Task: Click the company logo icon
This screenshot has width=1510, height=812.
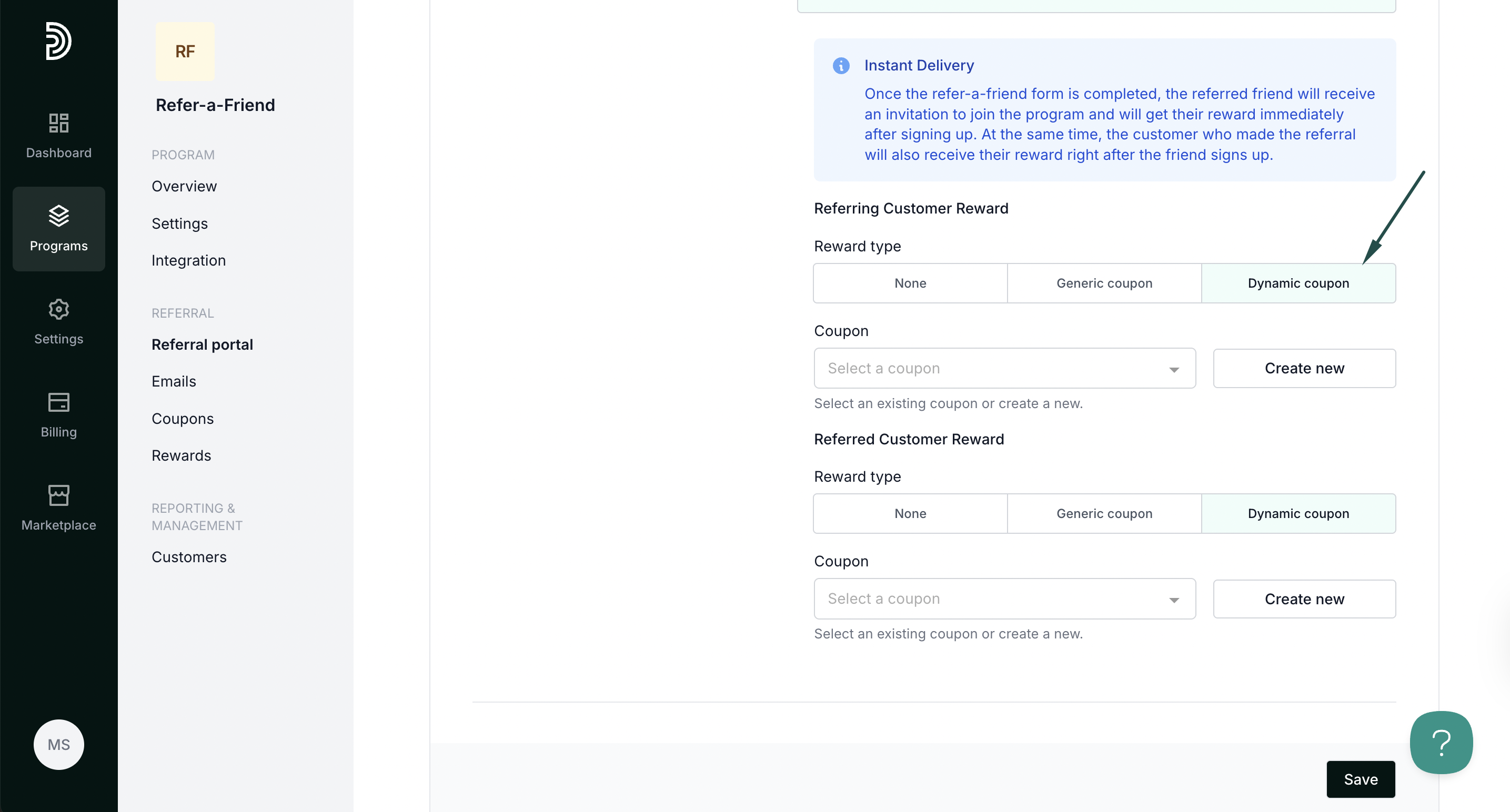Action: click(x=58, y=41)
